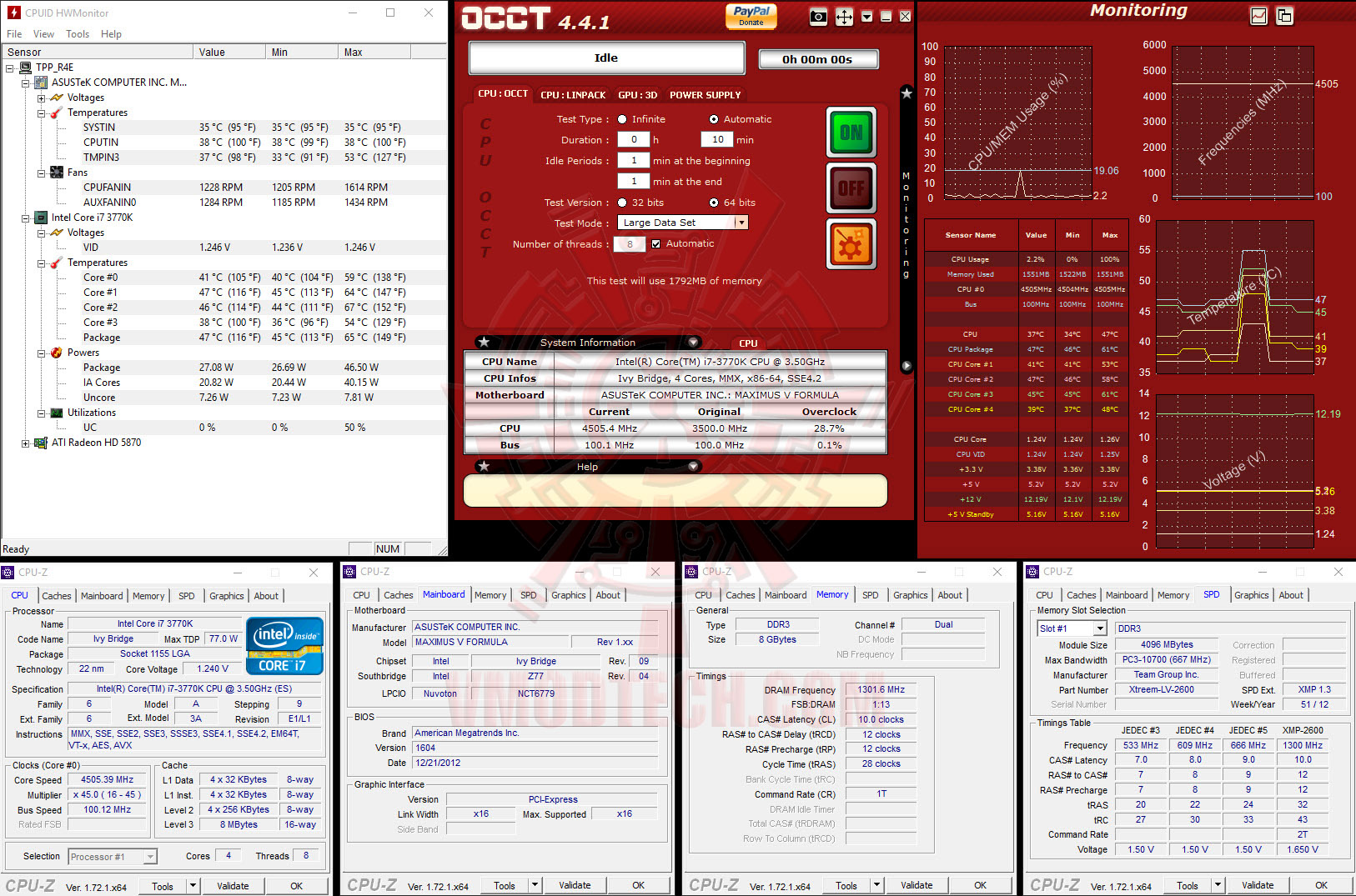Click the IA Cores power row
Image resolution: width=1356 pixels, height=896 pixels.
tap(223, 383)
